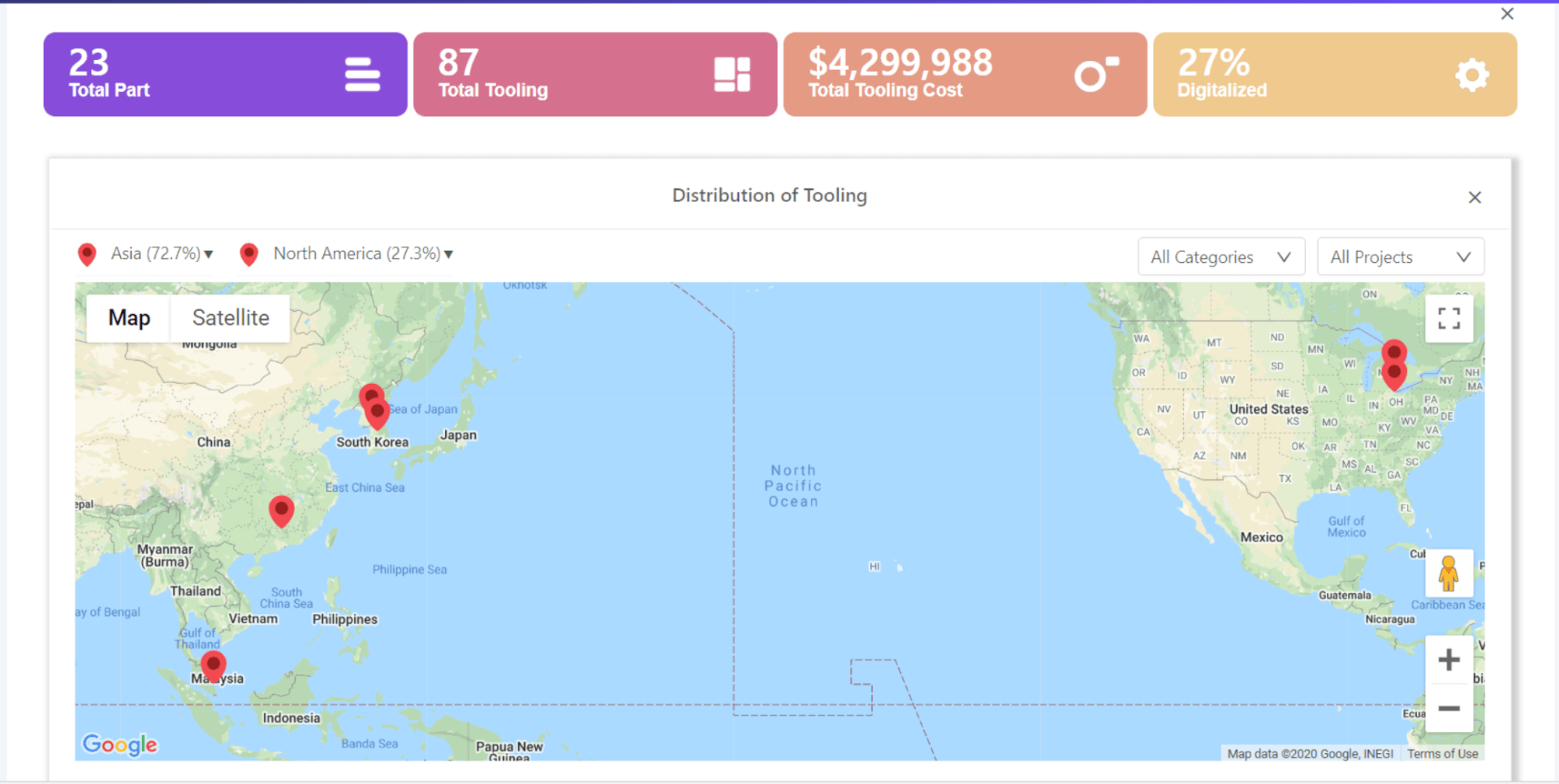Close the dashboard overlay at top right

point(1507,14)
